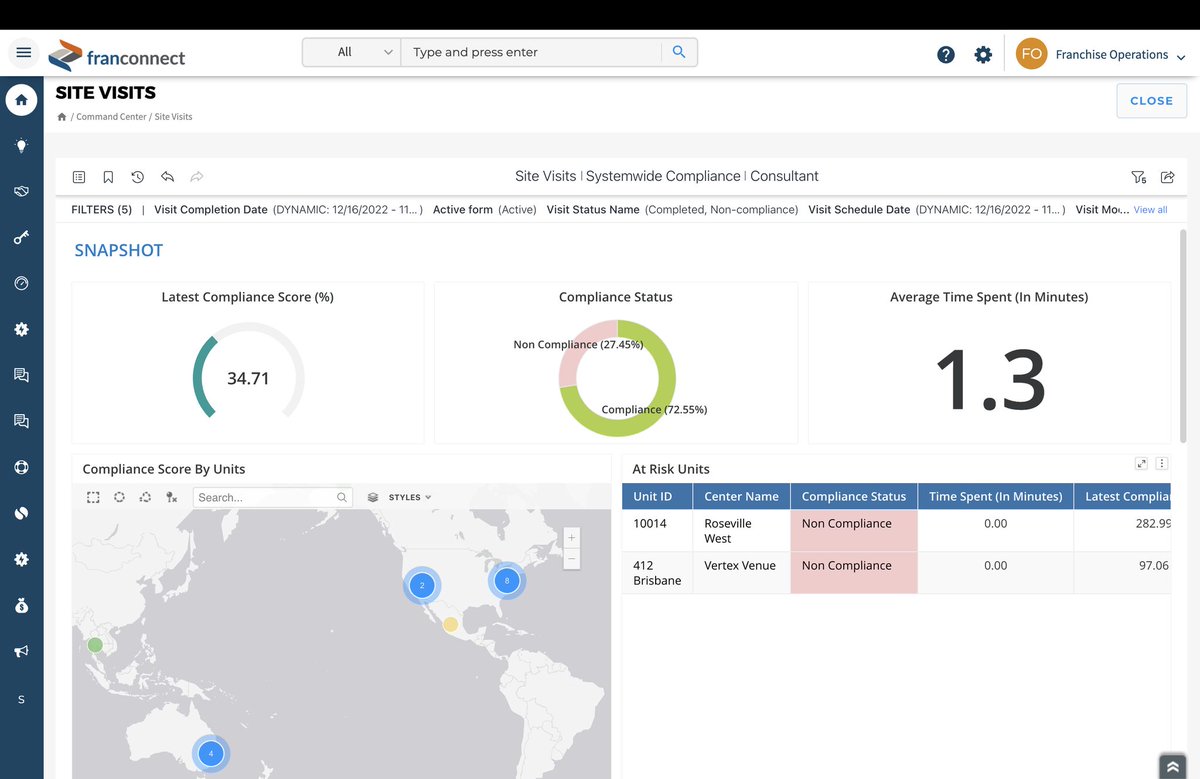Open the help question mark icon
Screen dimensions: 1200x779
click(946, 55)
